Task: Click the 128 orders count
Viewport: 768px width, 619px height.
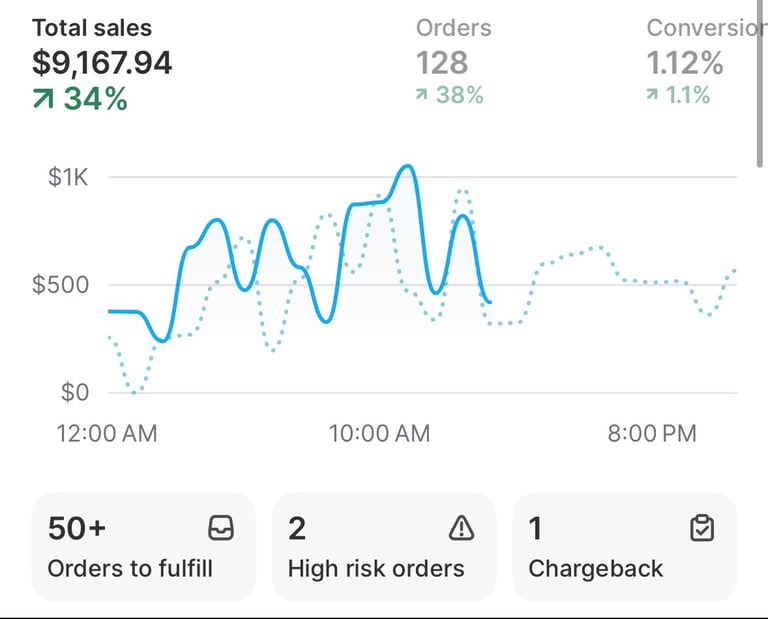Action: pyautogui.click(x=442, y=63)
